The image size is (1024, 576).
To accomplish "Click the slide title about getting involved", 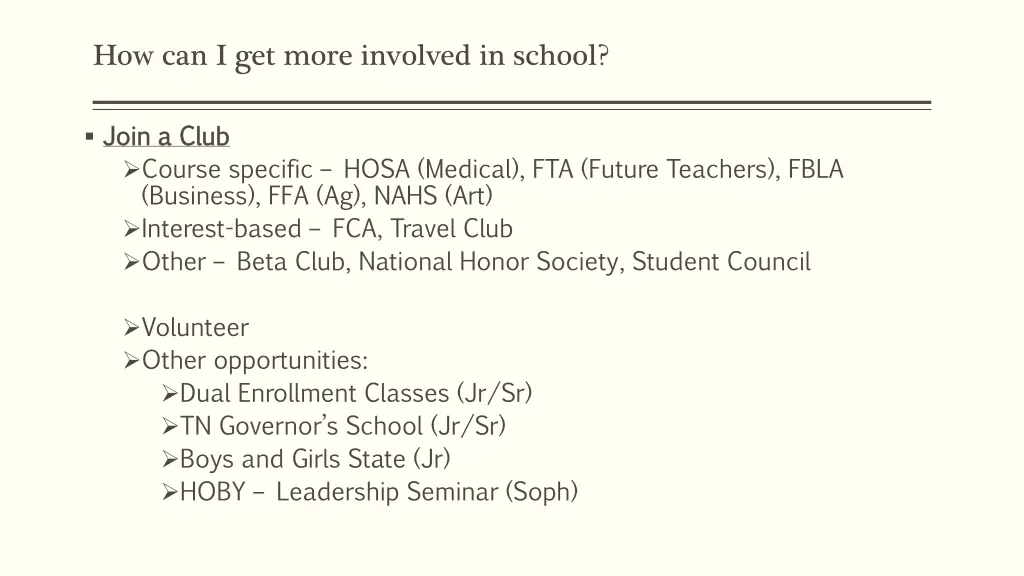I will click(x=350, y=55).
